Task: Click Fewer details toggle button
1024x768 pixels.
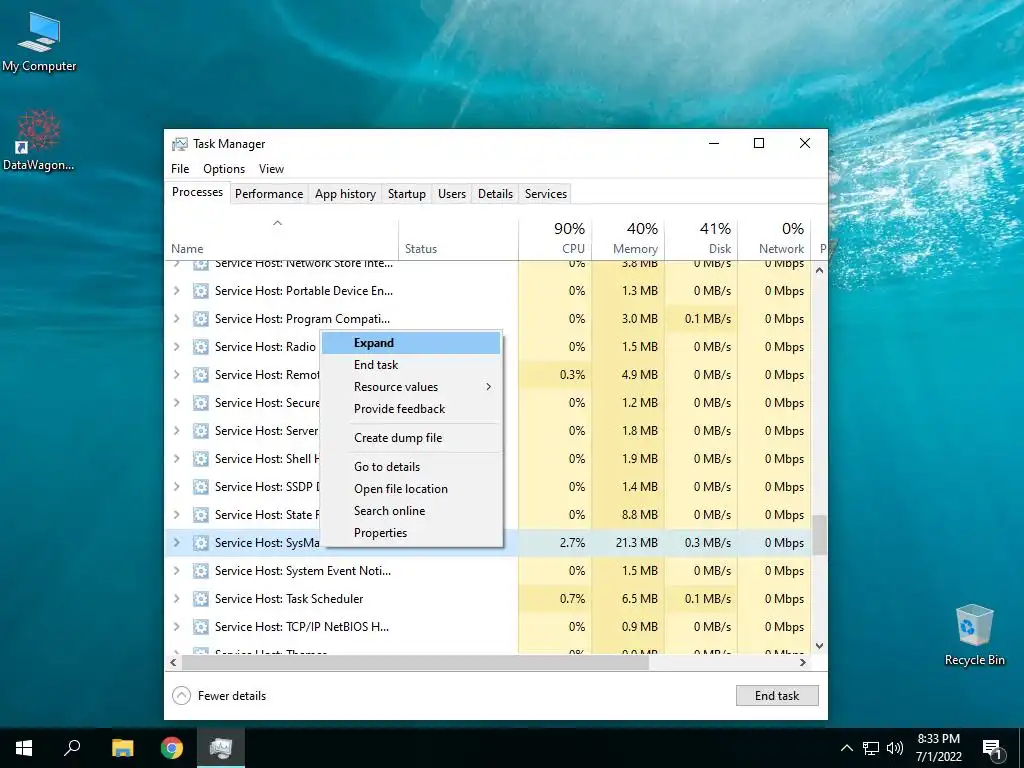Action: click(x=219, y=696)
